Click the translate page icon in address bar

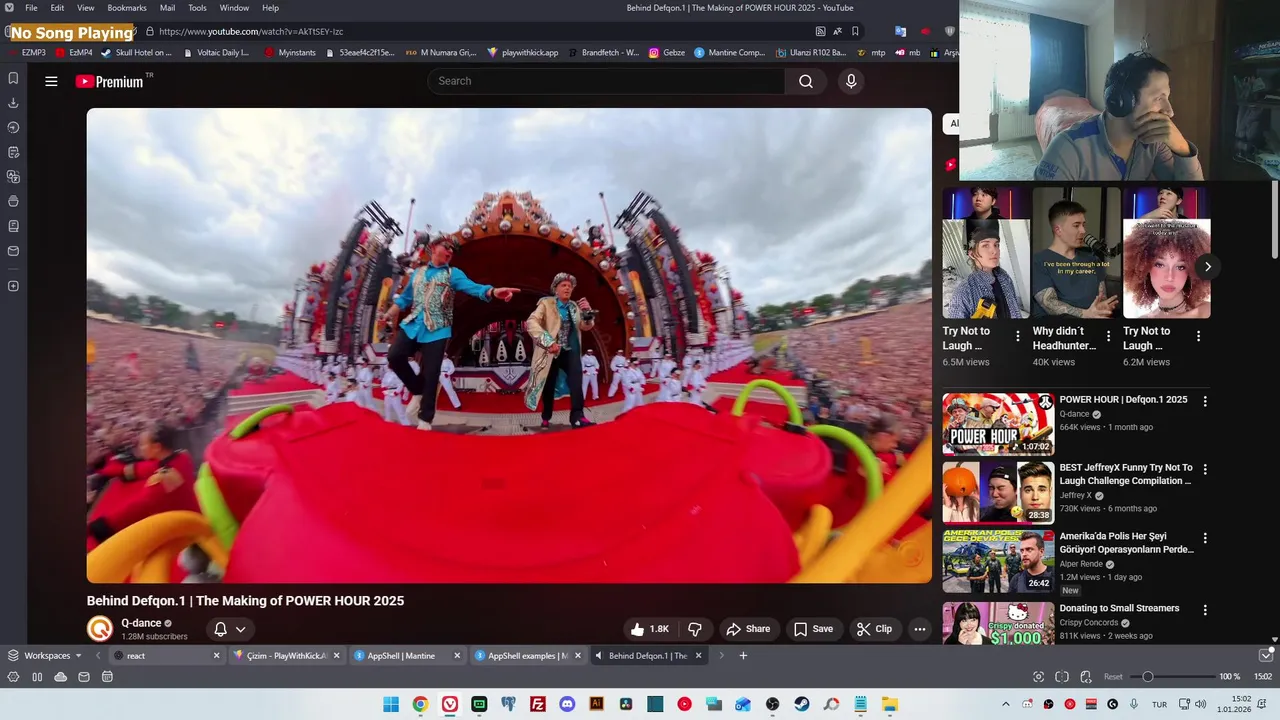pos(837,31)
